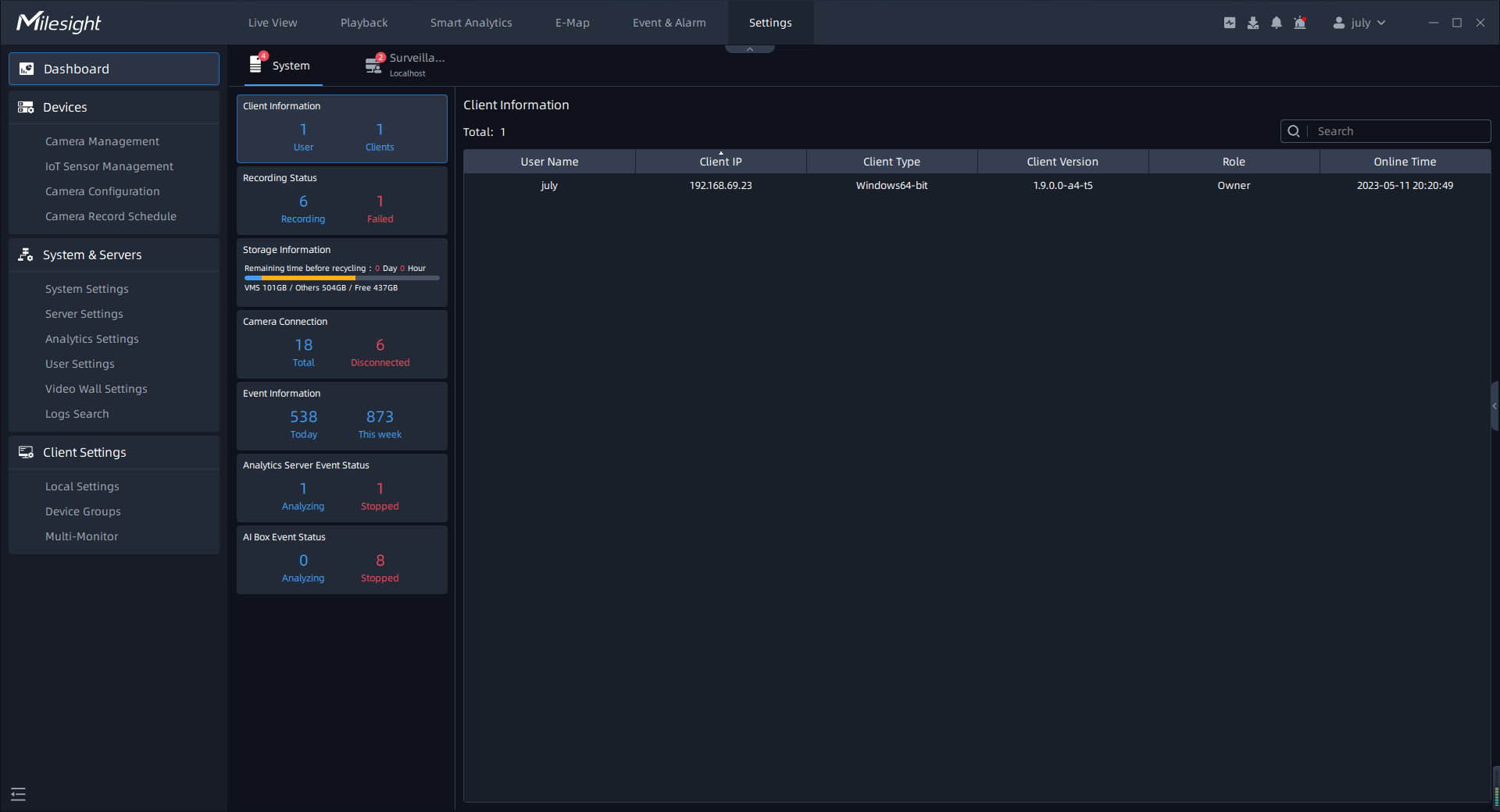Expand the right-edge side panel handle

click(x=1495, y=406)
